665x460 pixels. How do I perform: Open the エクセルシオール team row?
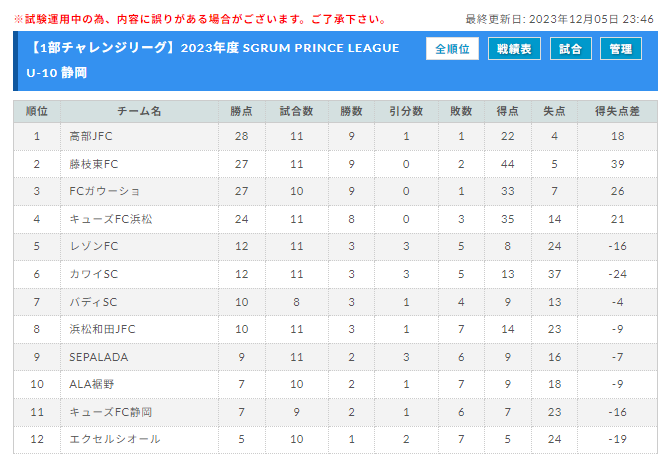point(335,440)
